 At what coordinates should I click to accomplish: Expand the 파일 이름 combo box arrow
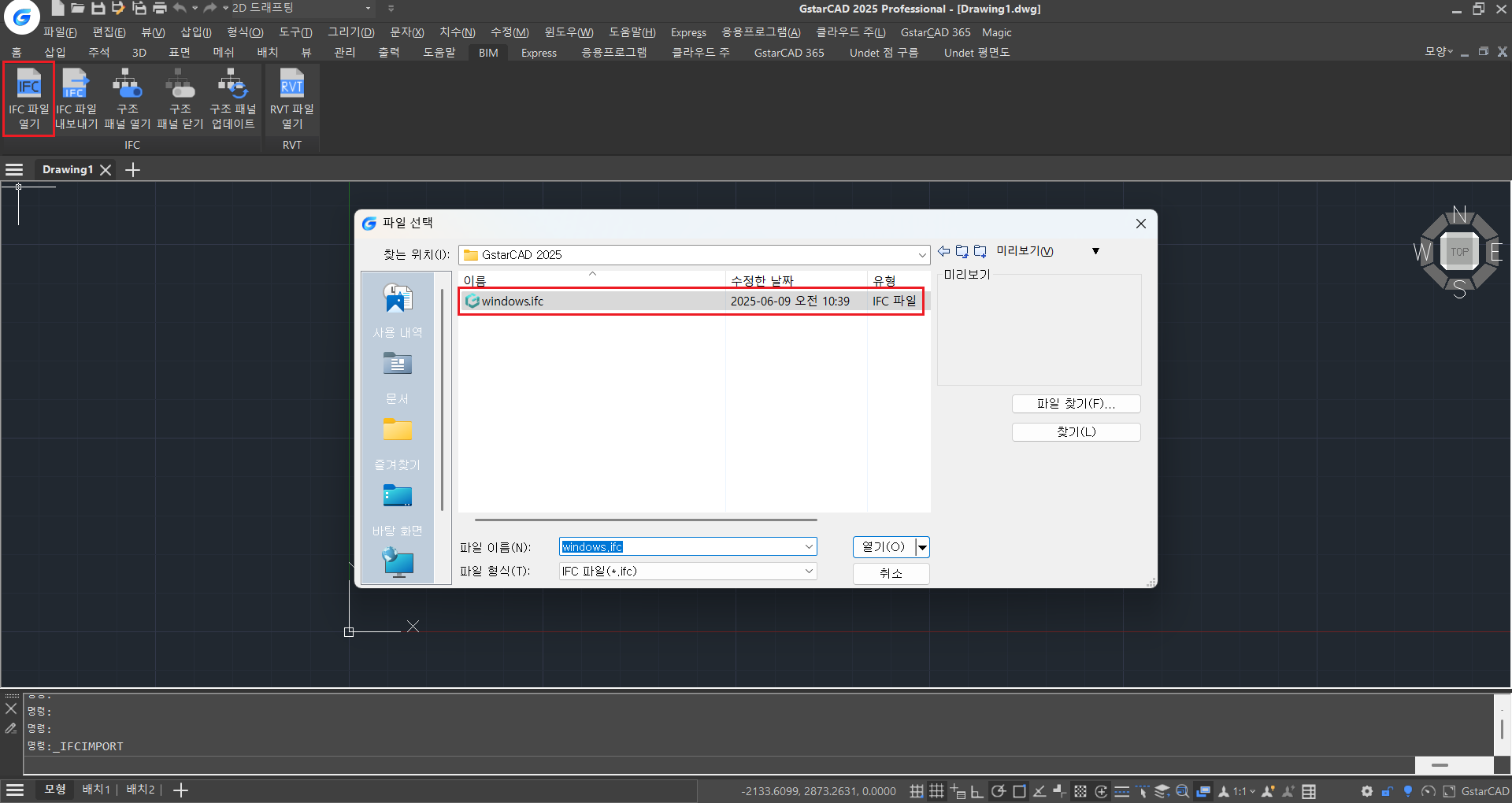tap(808, 547)
